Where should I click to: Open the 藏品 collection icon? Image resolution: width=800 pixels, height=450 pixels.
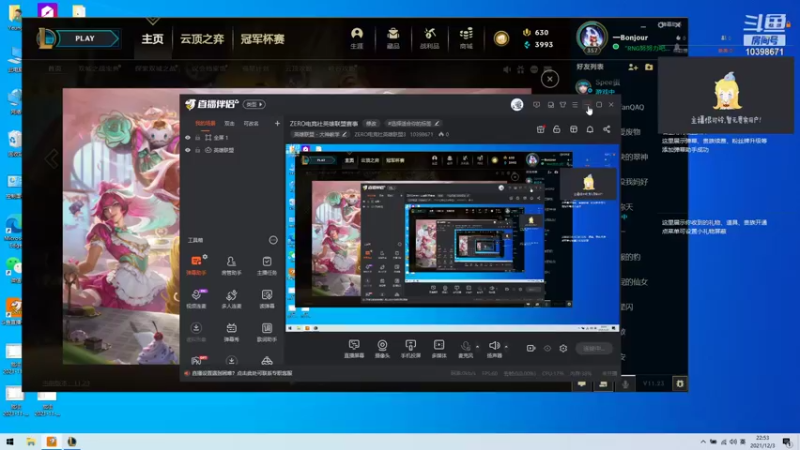pos(393,38)
